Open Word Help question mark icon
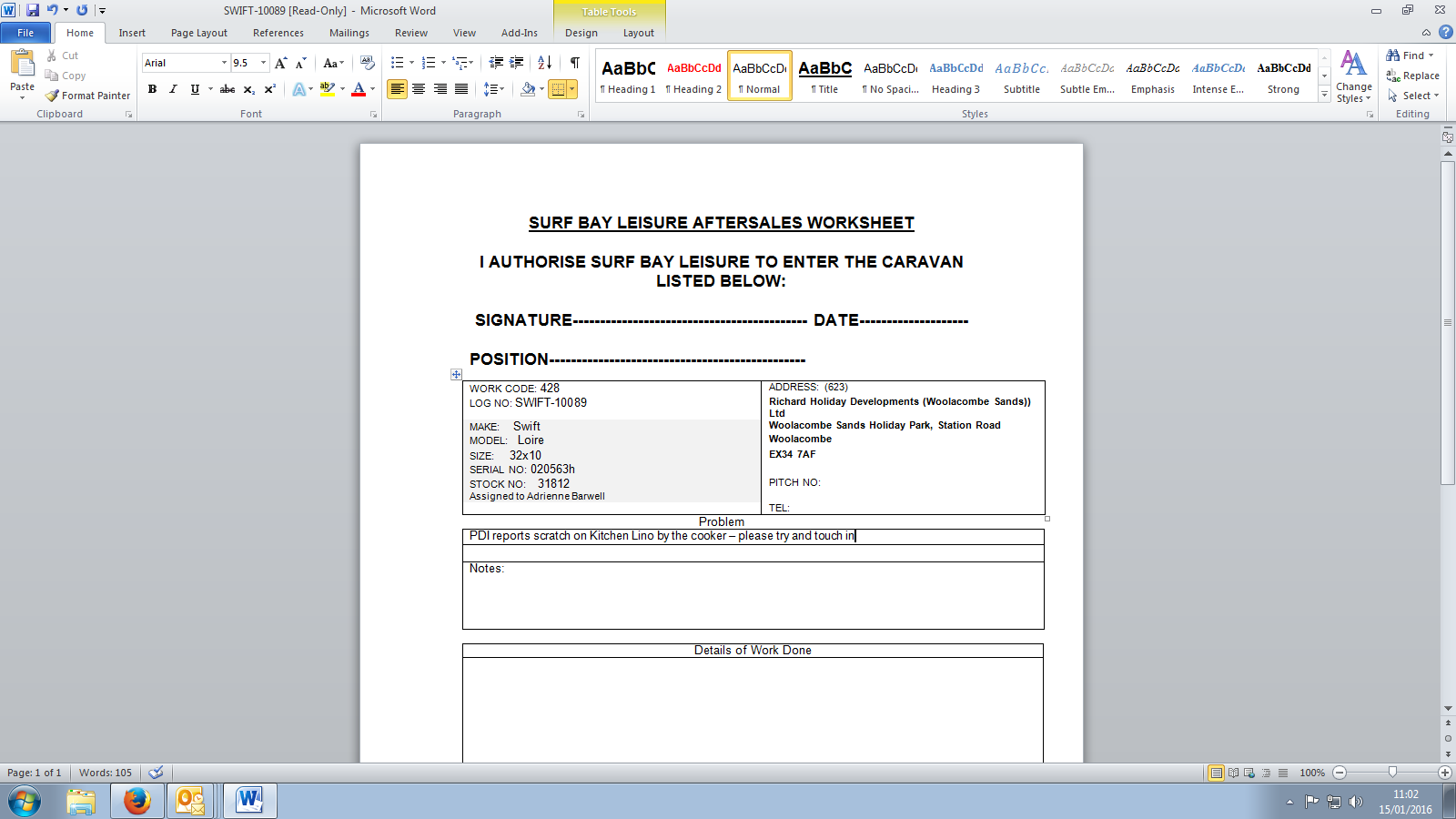The width and height of the screenshot is (1456, 819). (x=1445, y=33)
